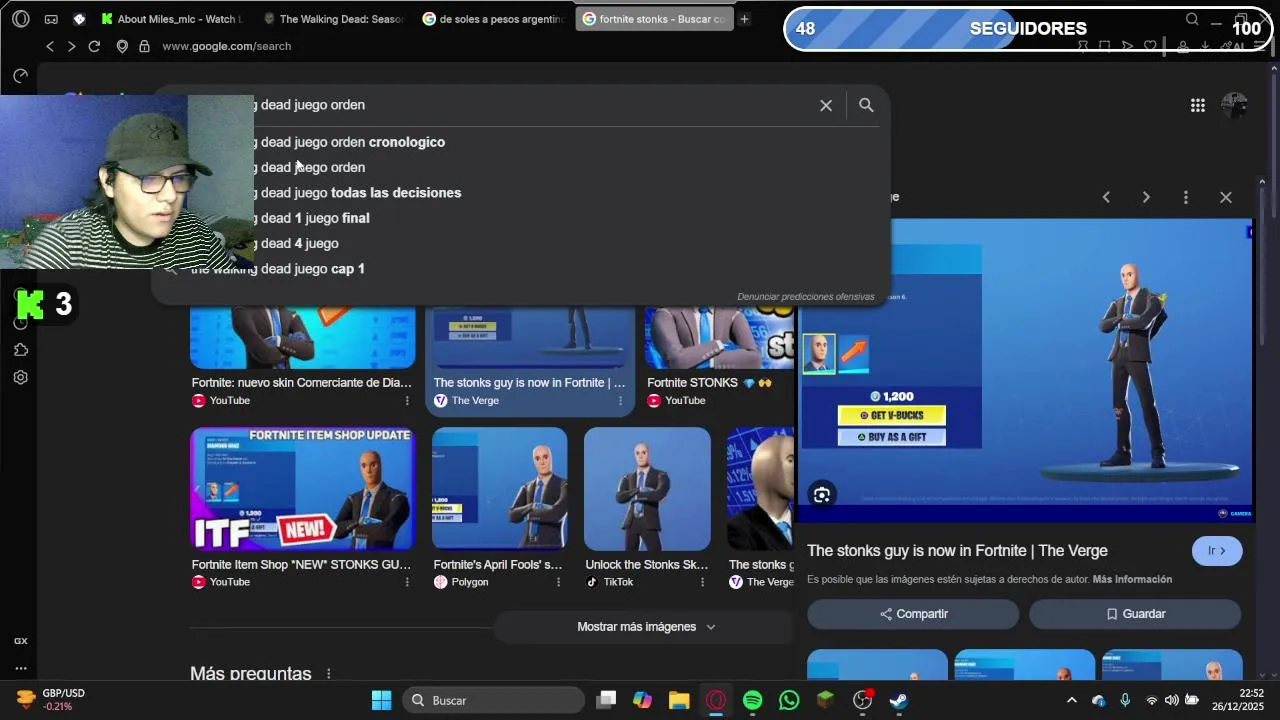Click Denunciar predicciones ofensivas link

tap(806, 297)
